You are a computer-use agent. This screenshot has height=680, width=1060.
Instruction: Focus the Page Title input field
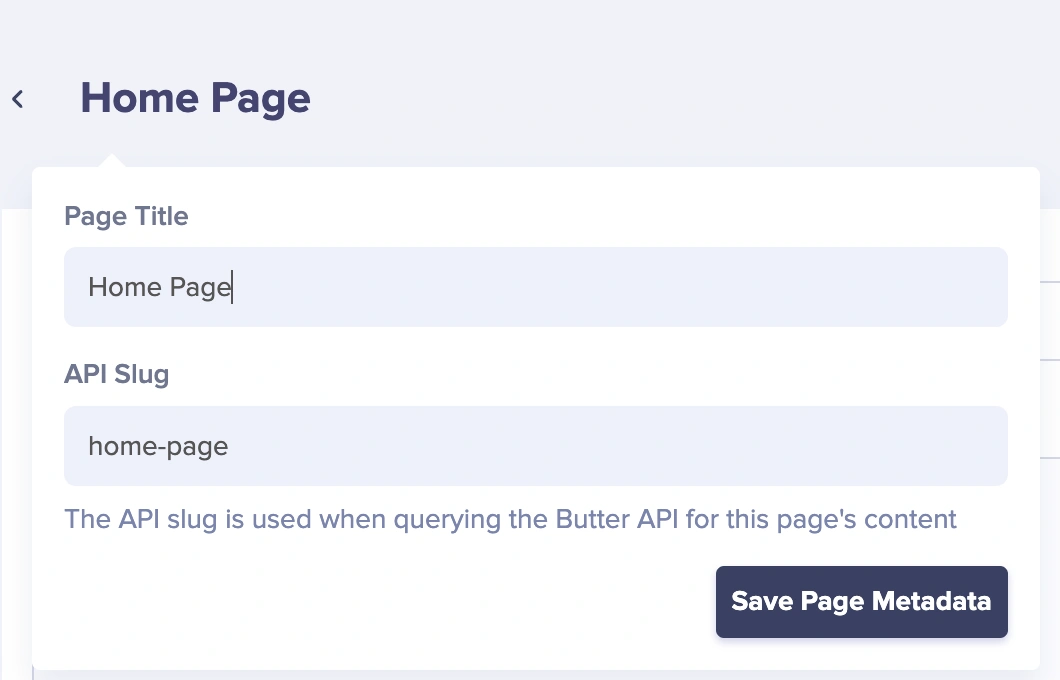click(x=535, y=287)
